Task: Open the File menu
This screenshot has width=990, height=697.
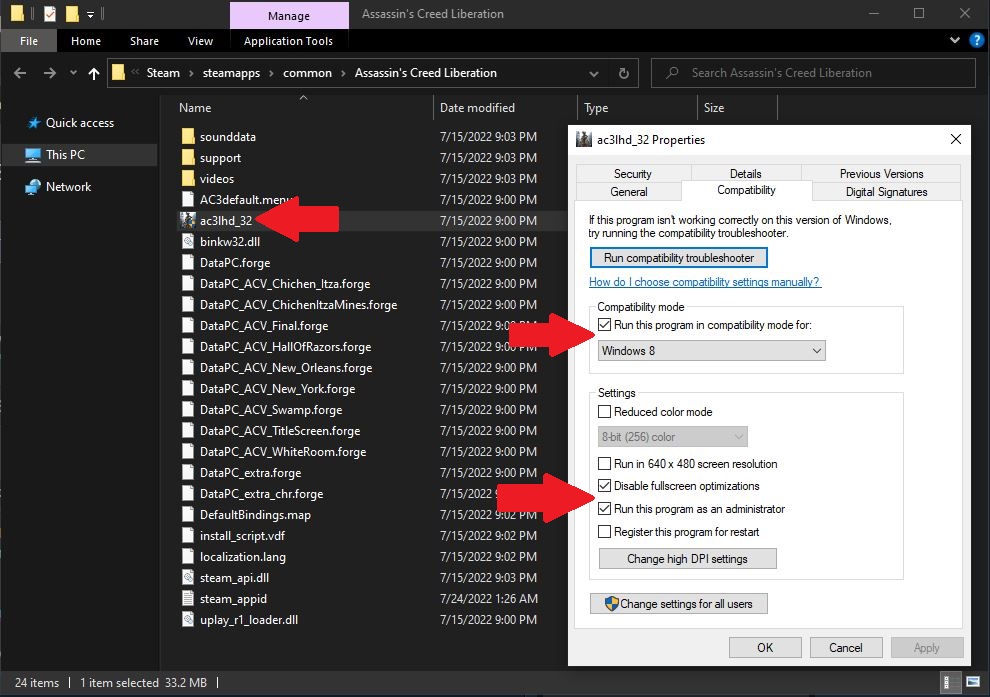Action: pos(29,41)
